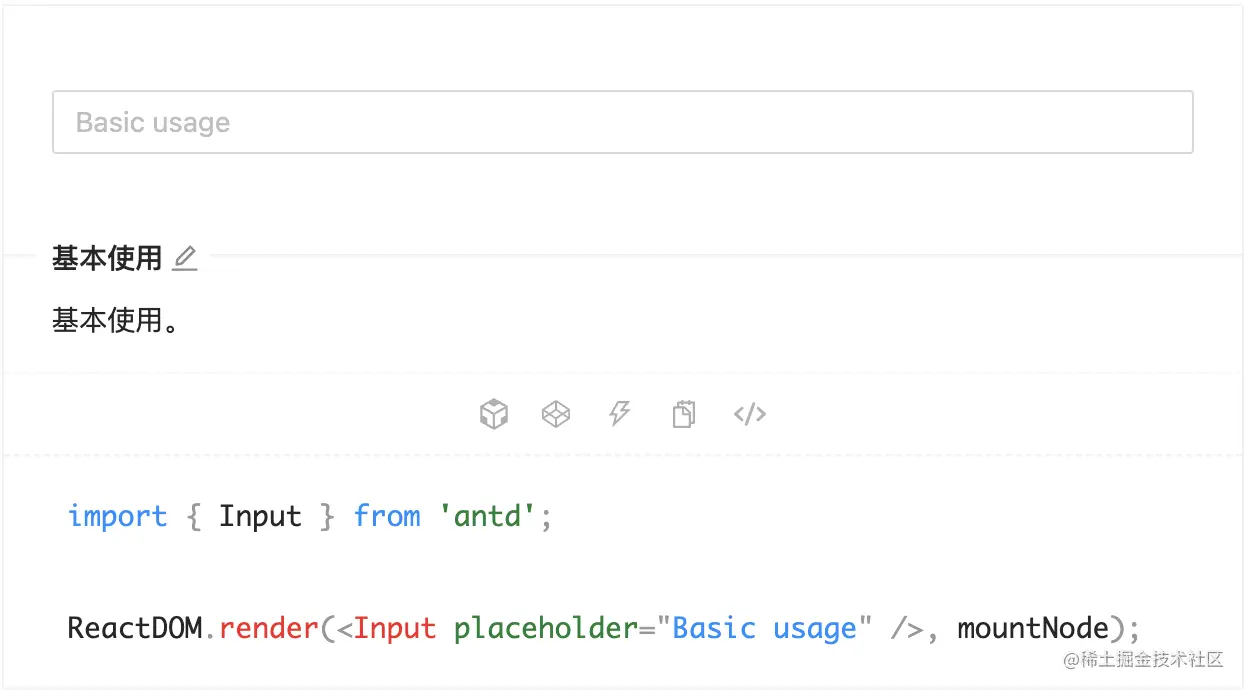Image resolution: width=1244 pixels, height=690 pixels.
Task: Click "Input" inside the import braces
Action: (x=260, y=517)
